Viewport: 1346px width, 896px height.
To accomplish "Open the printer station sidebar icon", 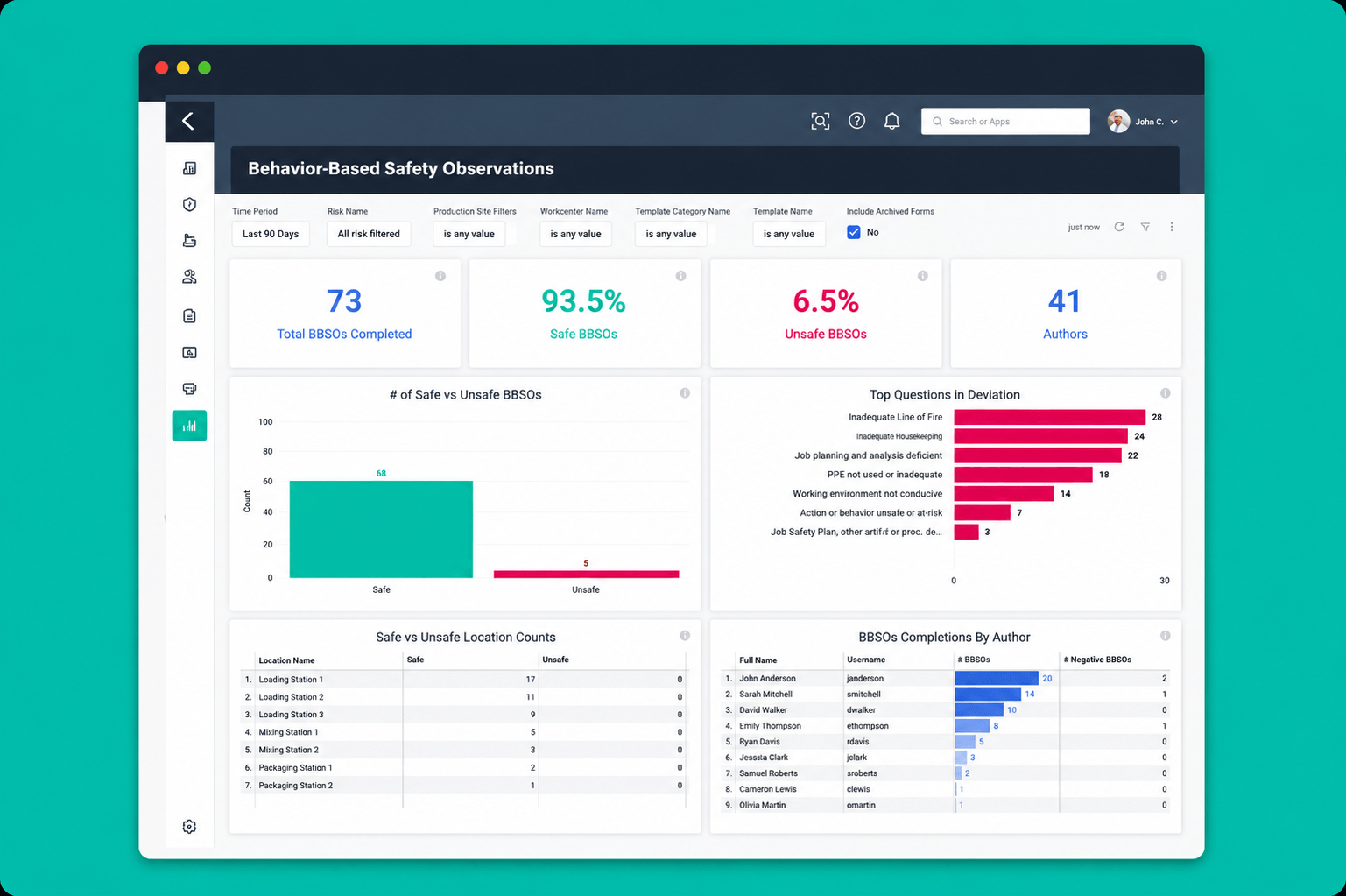I will 189,389.
